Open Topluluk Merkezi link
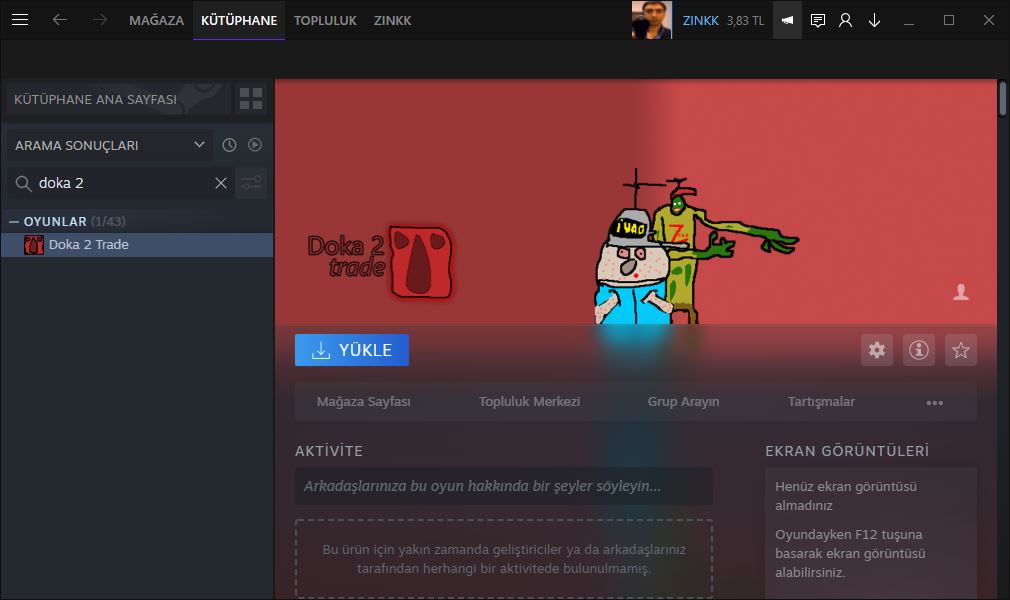This screenshot has width=1010, height=600. click(529, 402)
